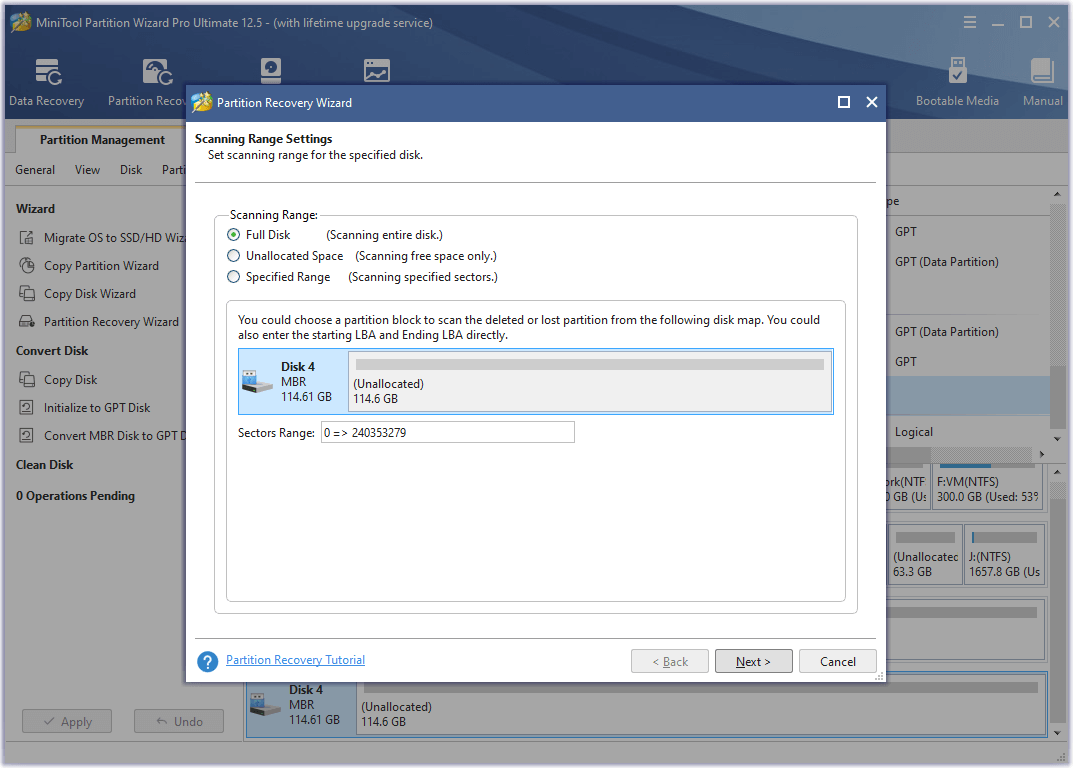Click the Copy Disk Wizard icon
The height and width of the screenshot is (768, 1073).
[26, 294]
